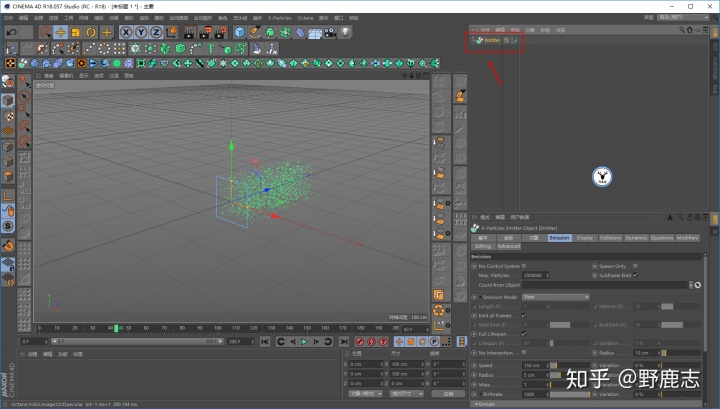
Task: Click timeline playhead at frame 43
Action: click(116, 328)
